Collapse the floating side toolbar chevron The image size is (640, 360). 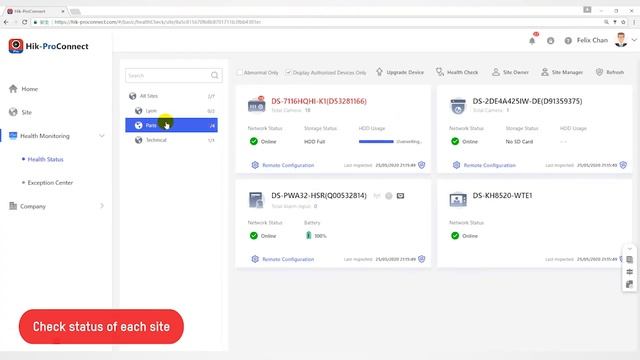[629, 249]
